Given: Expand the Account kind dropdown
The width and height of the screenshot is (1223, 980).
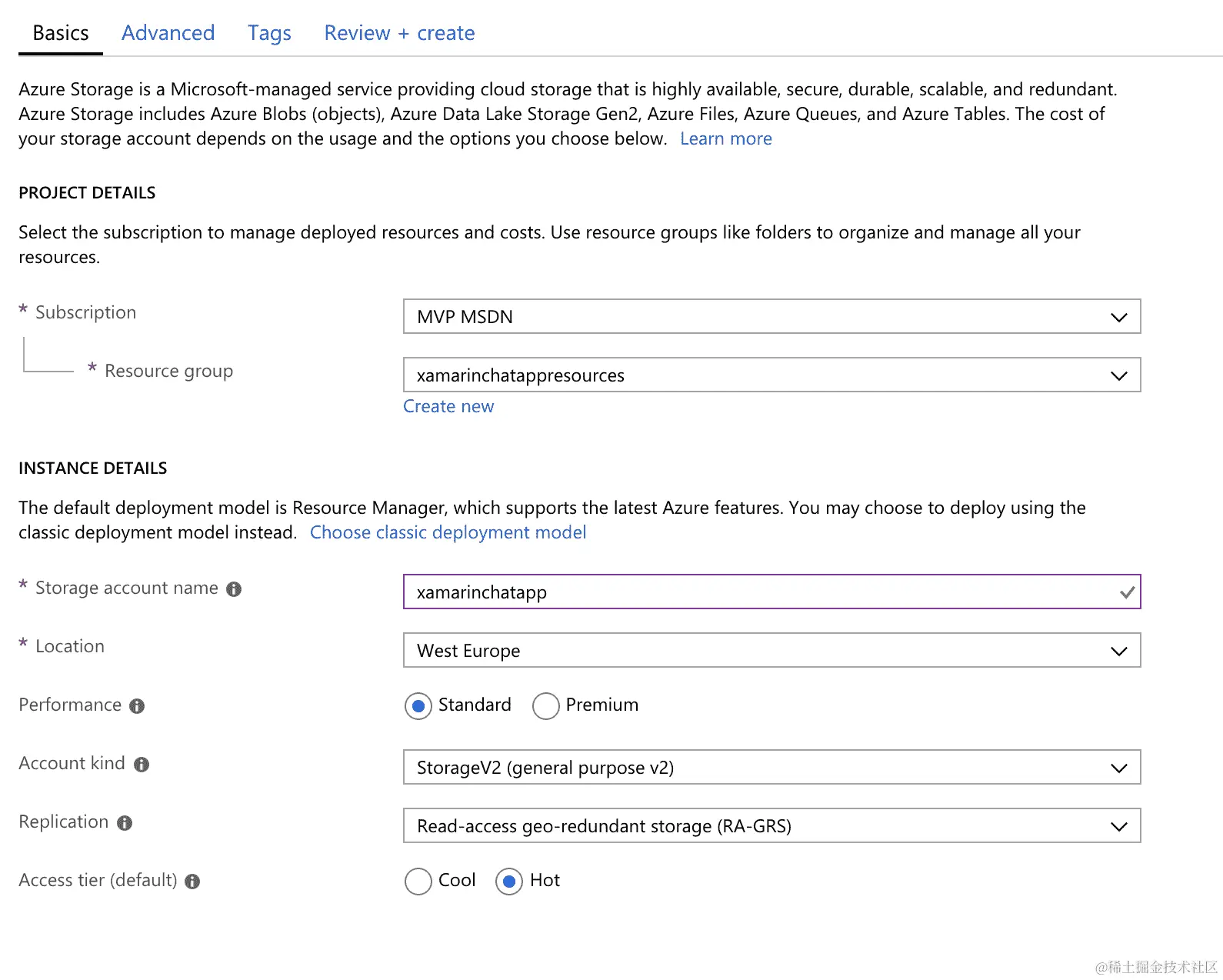Looking at the screenshot, I should 771,768.
